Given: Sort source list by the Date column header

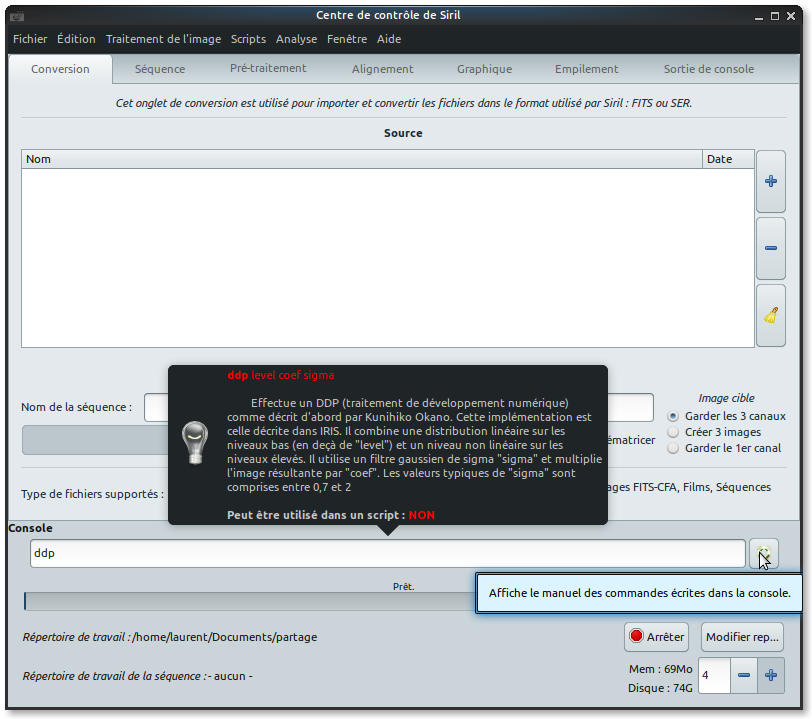Looking at the screenshot, I should coord(728,159).
